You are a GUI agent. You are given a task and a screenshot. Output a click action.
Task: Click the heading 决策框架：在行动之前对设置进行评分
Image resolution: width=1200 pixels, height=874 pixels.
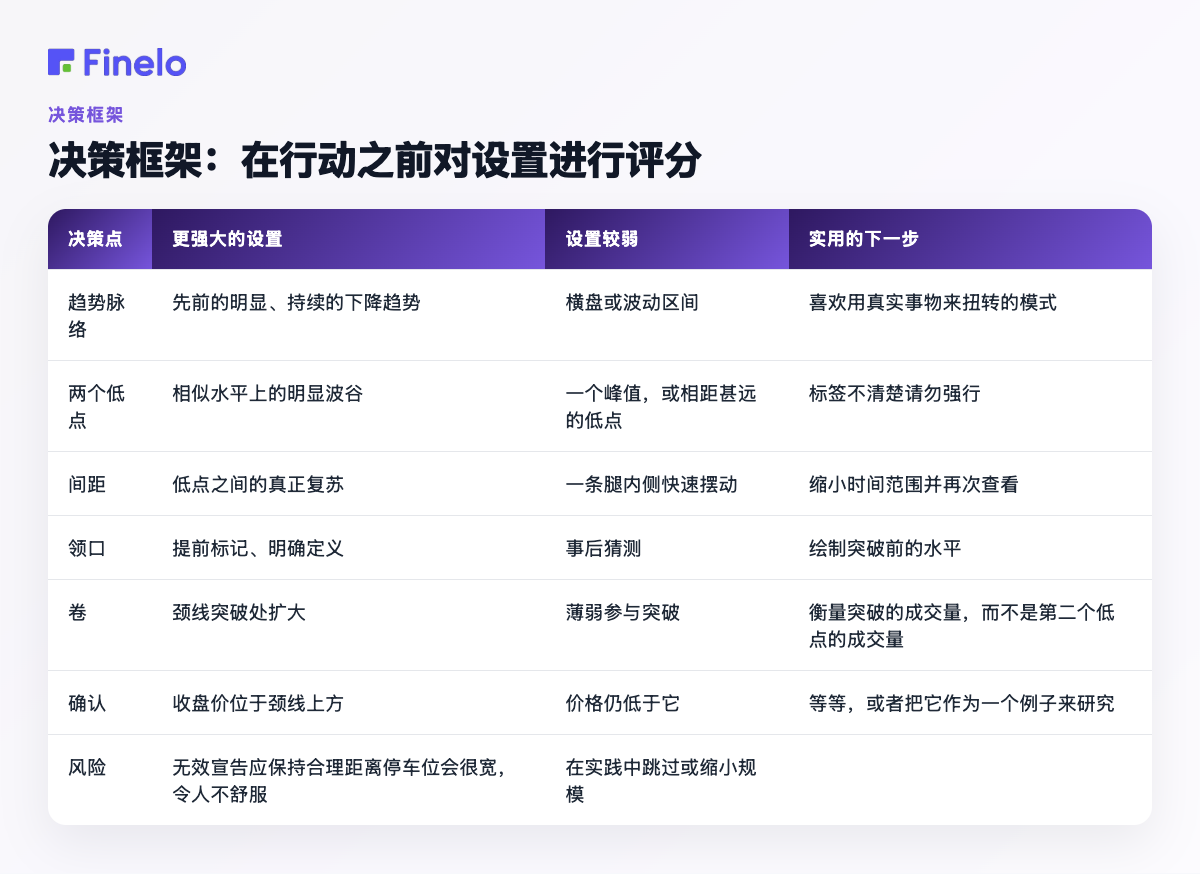tap(375, 160)
